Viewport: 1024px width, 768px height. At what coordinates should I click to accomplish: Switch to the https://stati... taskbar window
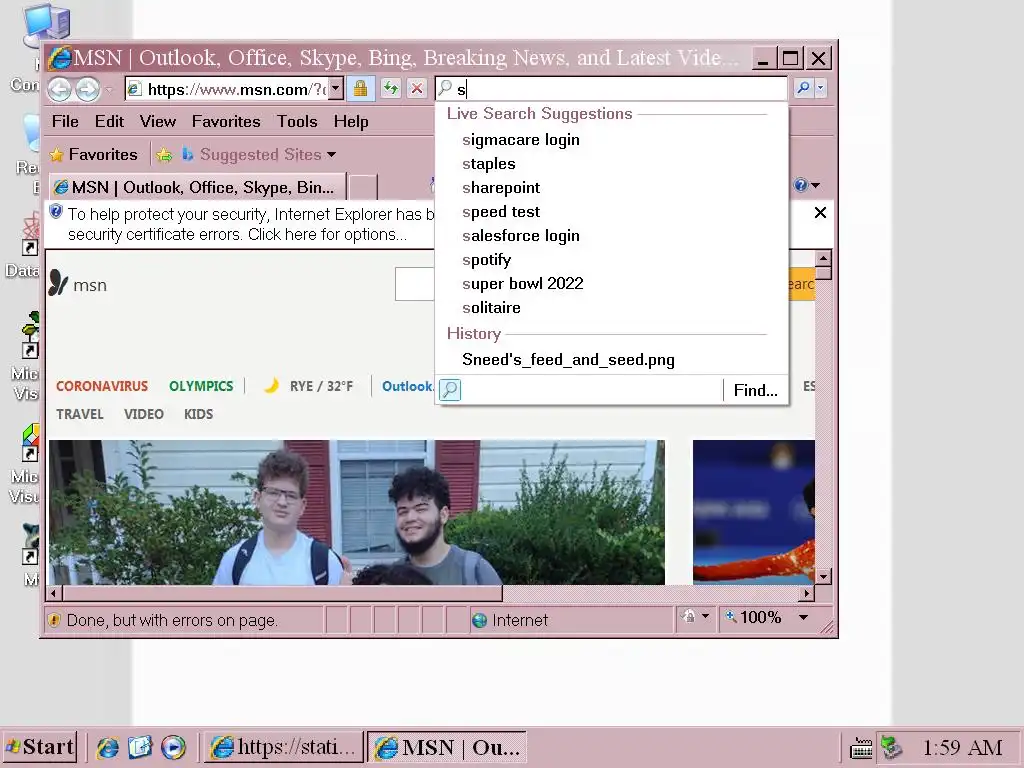coord(284,747)
